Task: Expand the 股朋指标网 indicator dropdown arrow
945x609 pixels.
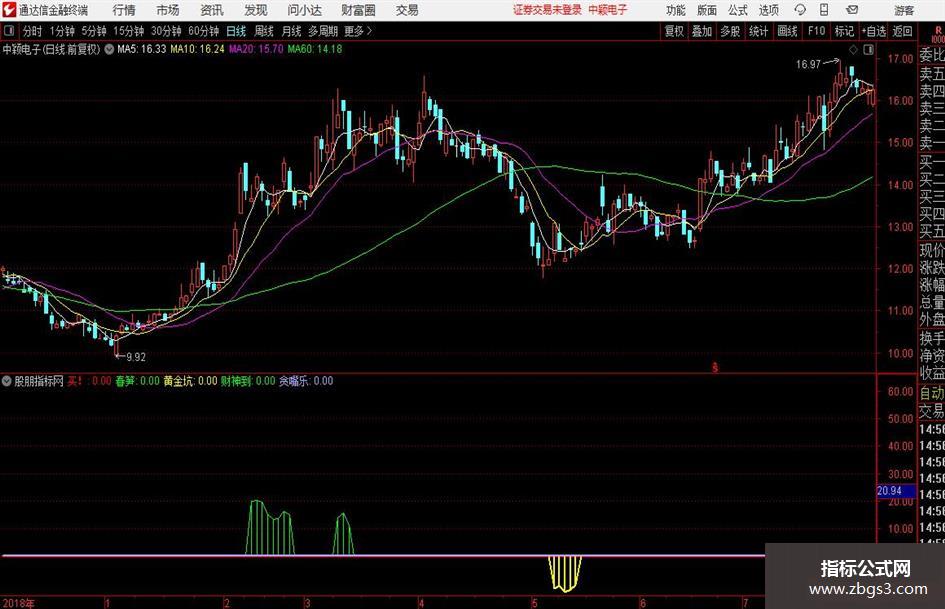Action: point(7,381)
